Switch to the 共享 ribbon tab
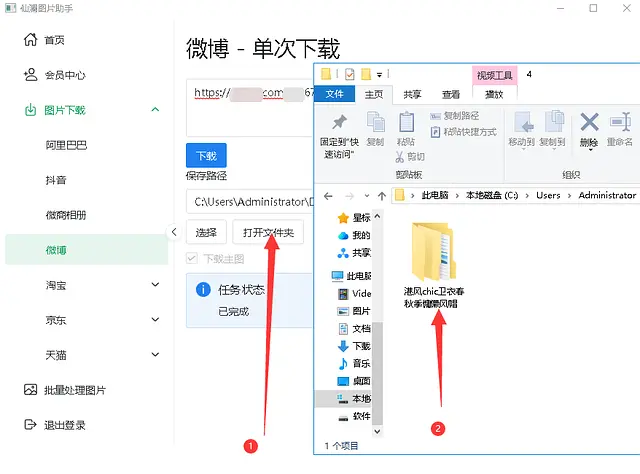Image resolution: width=640 pixels, height=474 pixels. point(412,95)
